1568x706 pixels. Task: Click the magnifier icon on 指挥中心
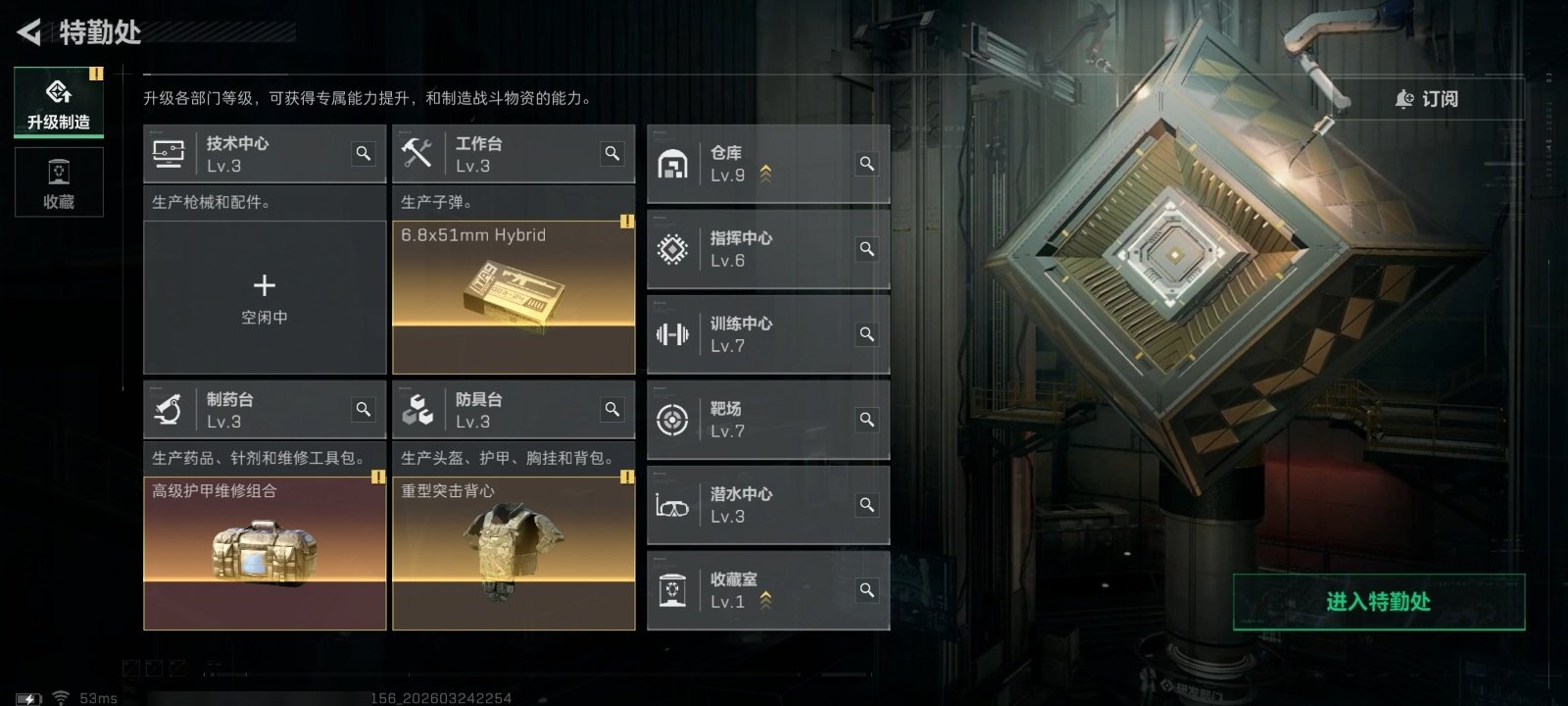tap(867, 248)
